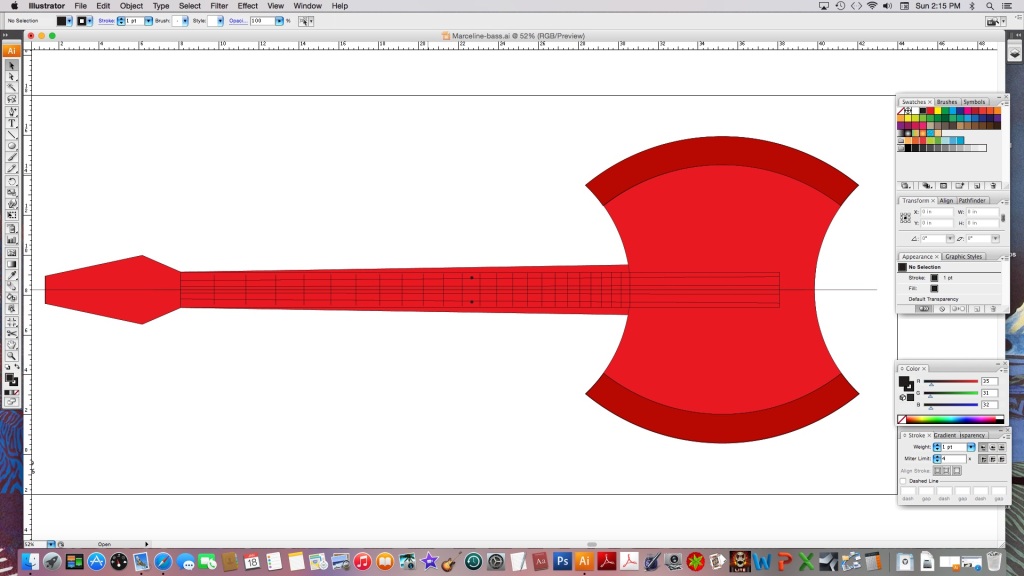Toggle Bevel Join in Stroke panel
The width and height of the screenshot is (1024, 576).
click(1002, 459)
